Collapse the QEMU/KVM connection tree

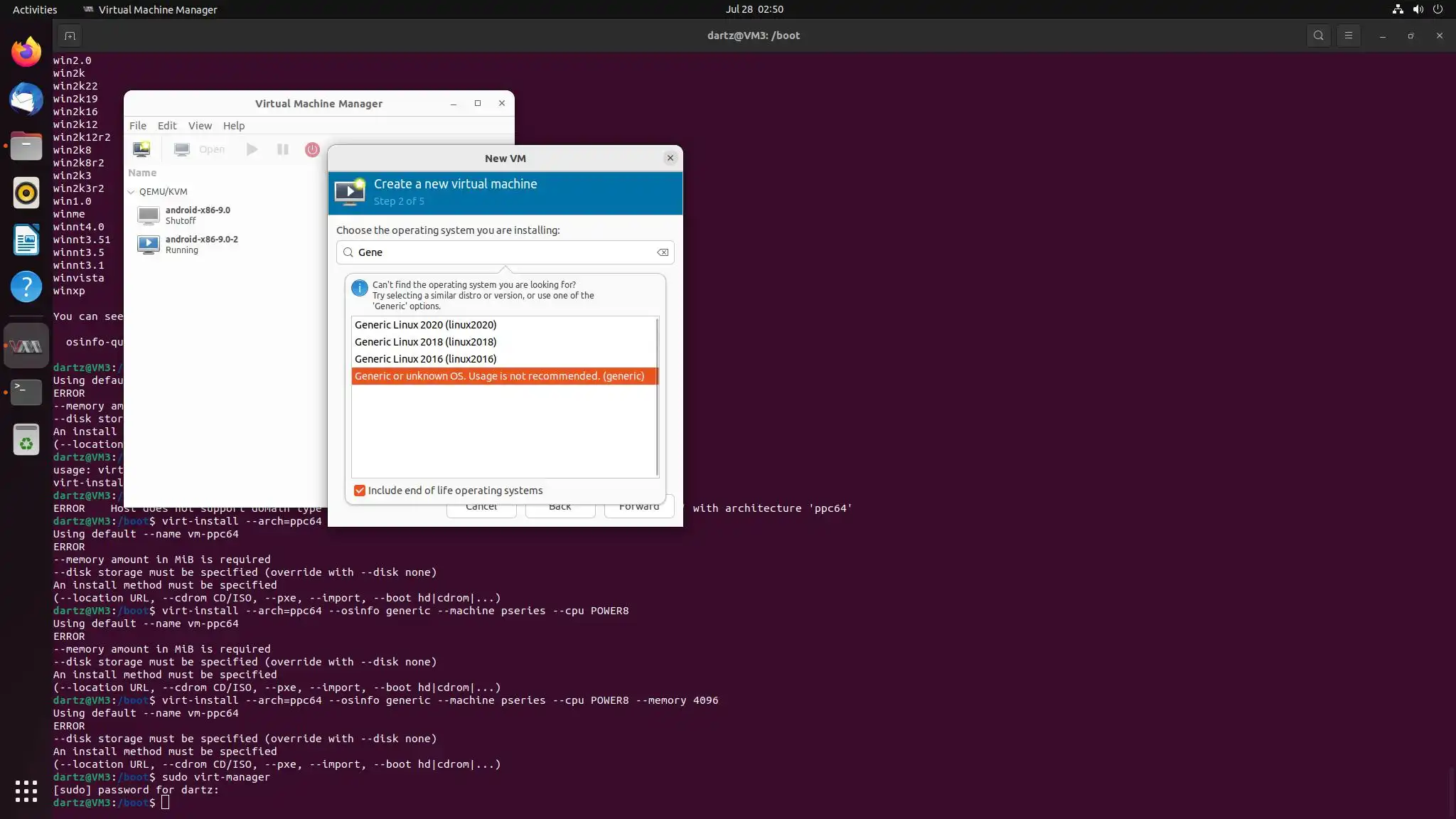(132, 192)
